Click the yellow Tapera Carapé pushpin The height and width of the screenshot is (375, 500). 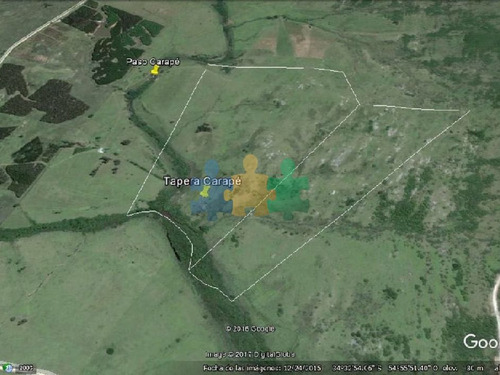coord(204,191)
